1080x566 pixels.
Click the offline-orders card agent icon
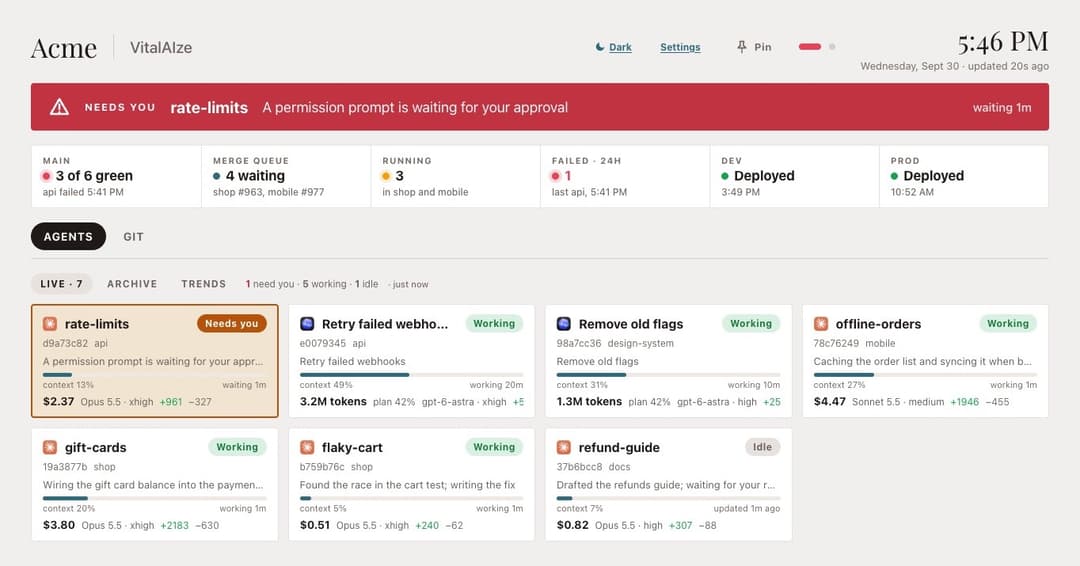point(820,324)
